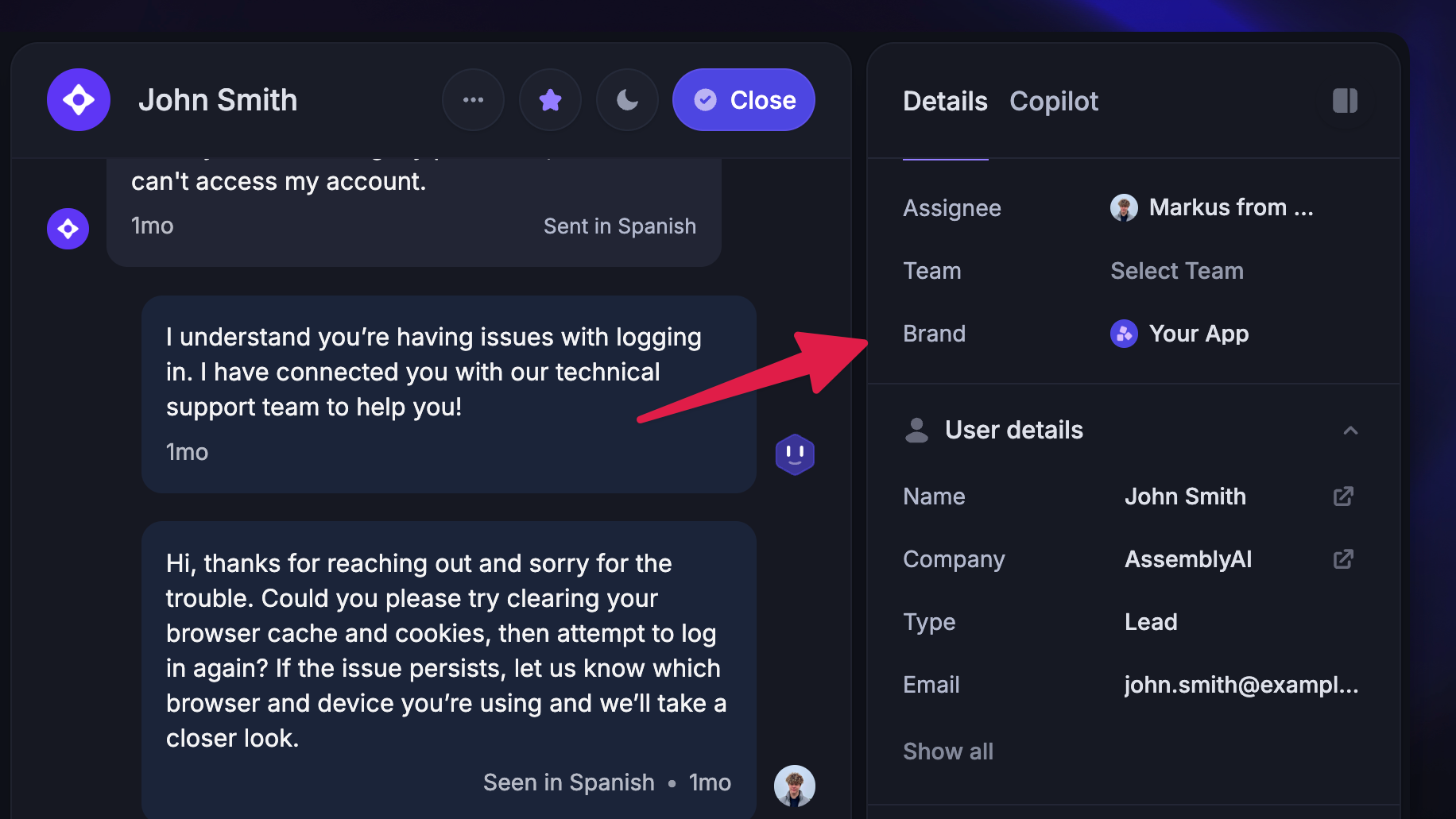This screenshot has height=819, width=1456.
Task: Switch to the Copilot tab
Action: coord(1053,102)
